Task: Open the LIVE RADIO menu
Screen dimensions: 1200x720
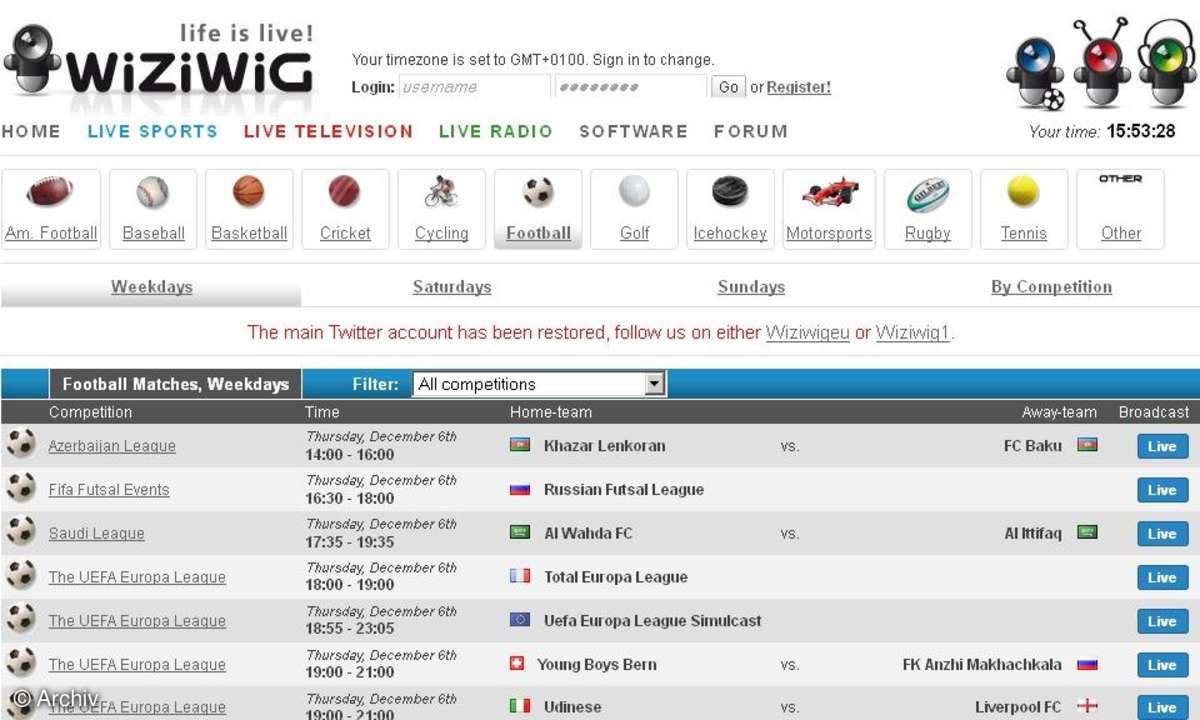Action: click(496, 131)
